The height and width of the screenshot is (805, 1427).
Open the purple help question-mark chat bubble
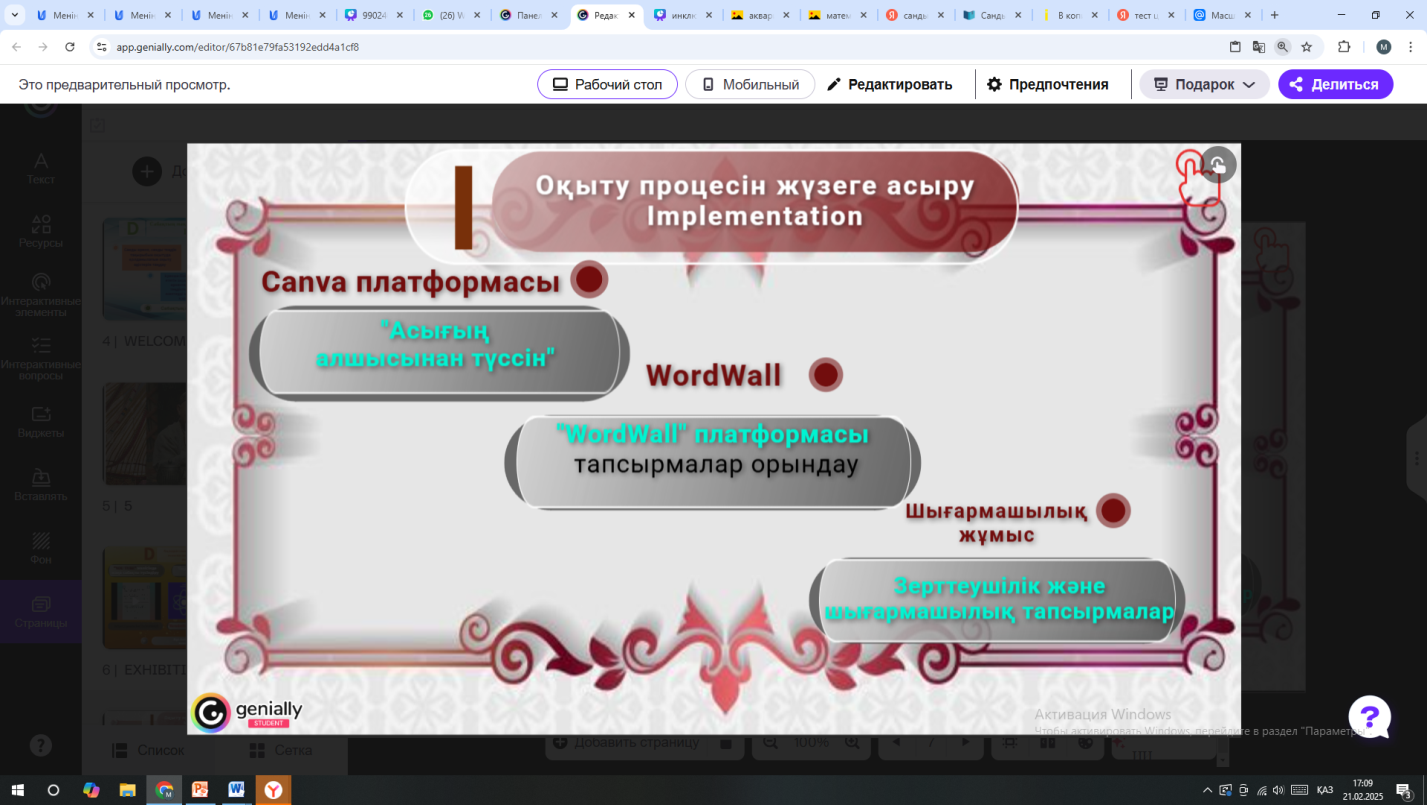pos(1369,717)
